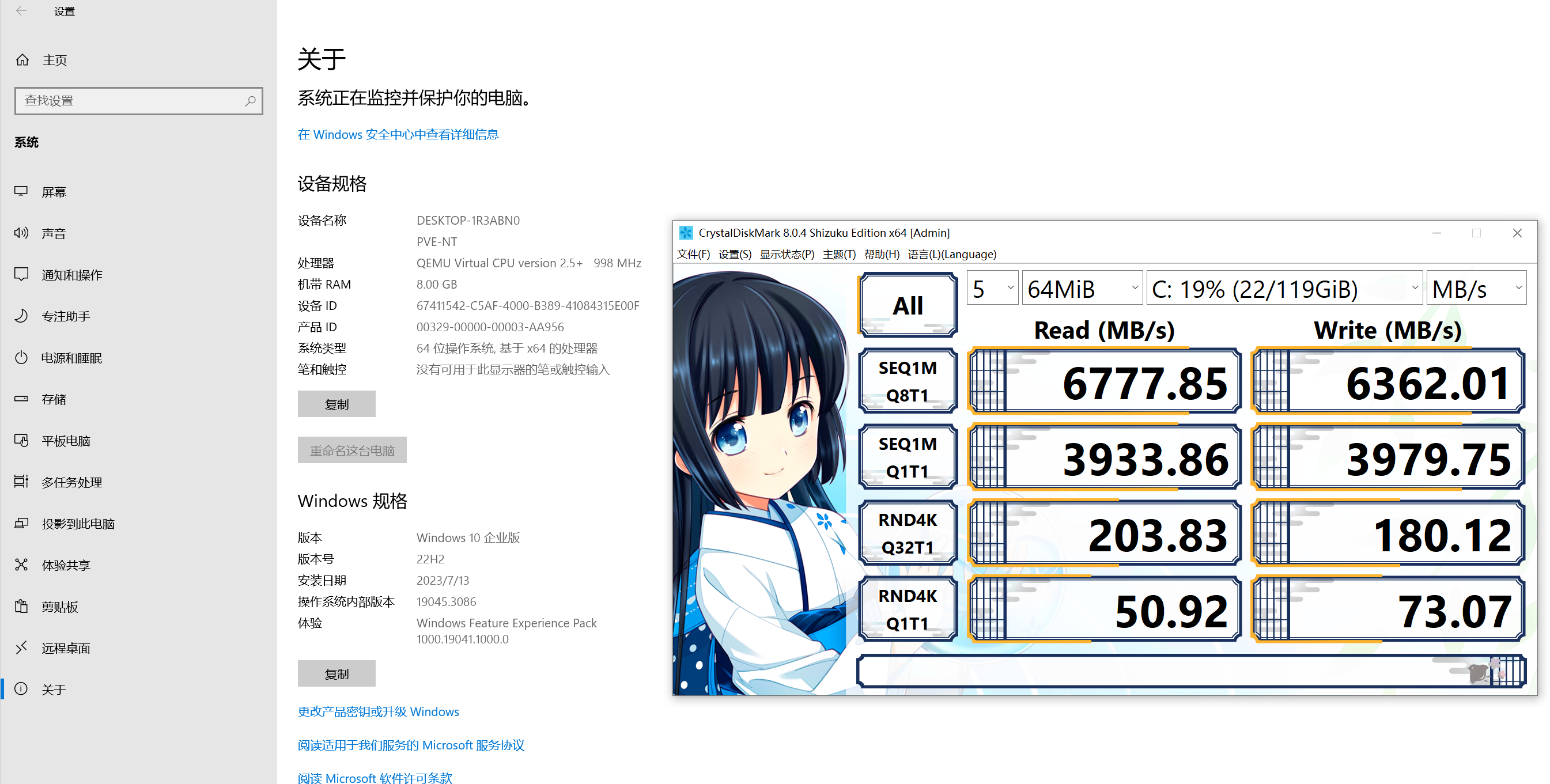Click the Focus assist moon icon

coord(21,316)
